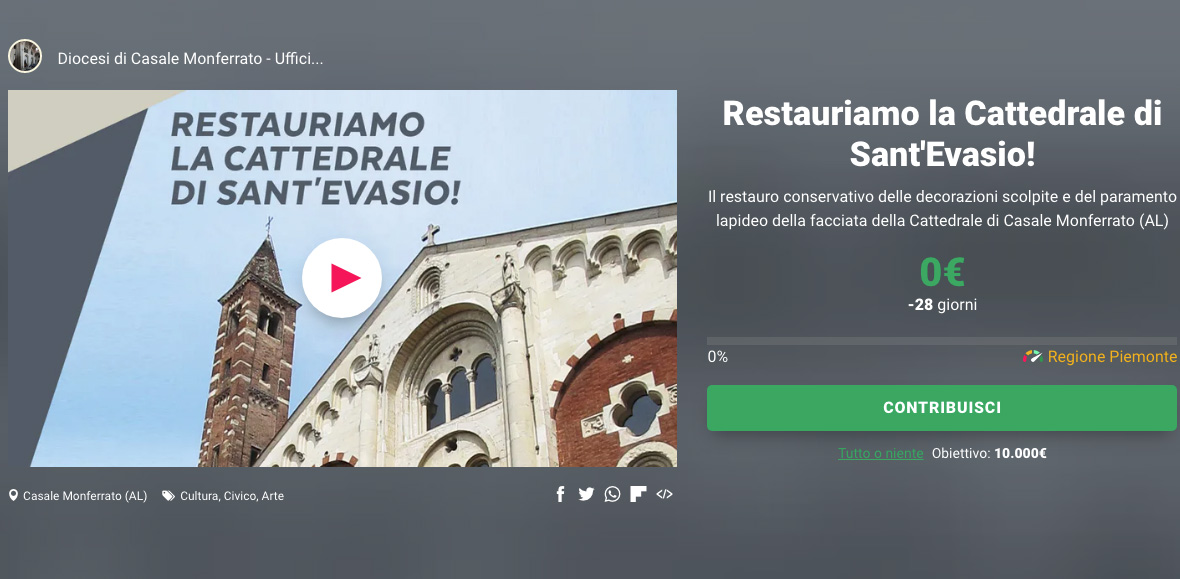Image resolution: width=1180 pixels, height=579 pixels.
Task: Open the Tutto o niente link
Action: click(880, 453)
